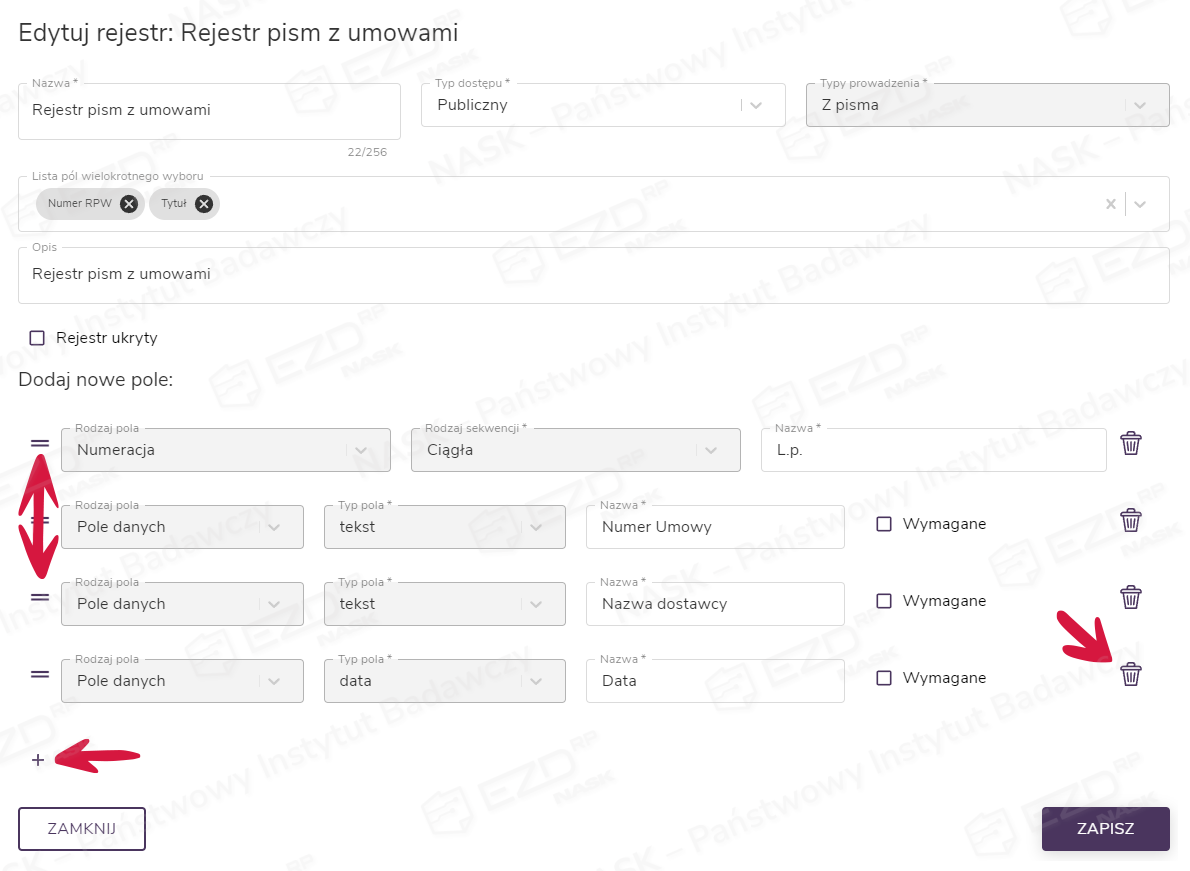This screenshot has width=1190, height=871.
Task: Open the Typy prowadzenia dropdown
Action: (x=1140, y=105)
